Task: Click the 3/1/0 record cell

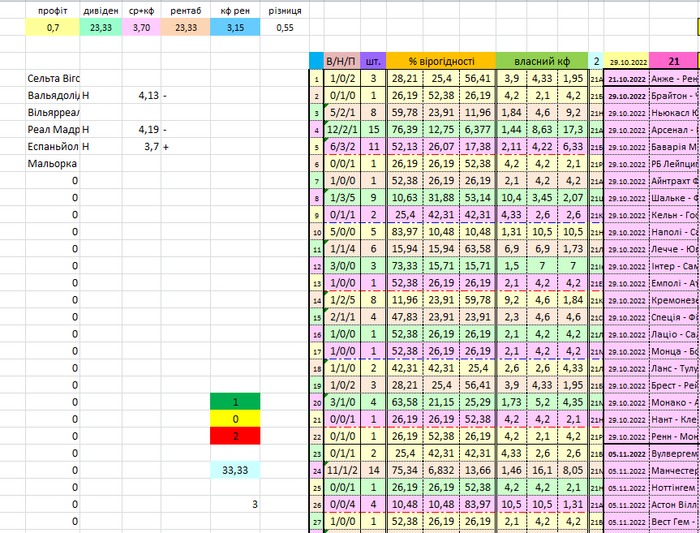Action: point(342,402)
